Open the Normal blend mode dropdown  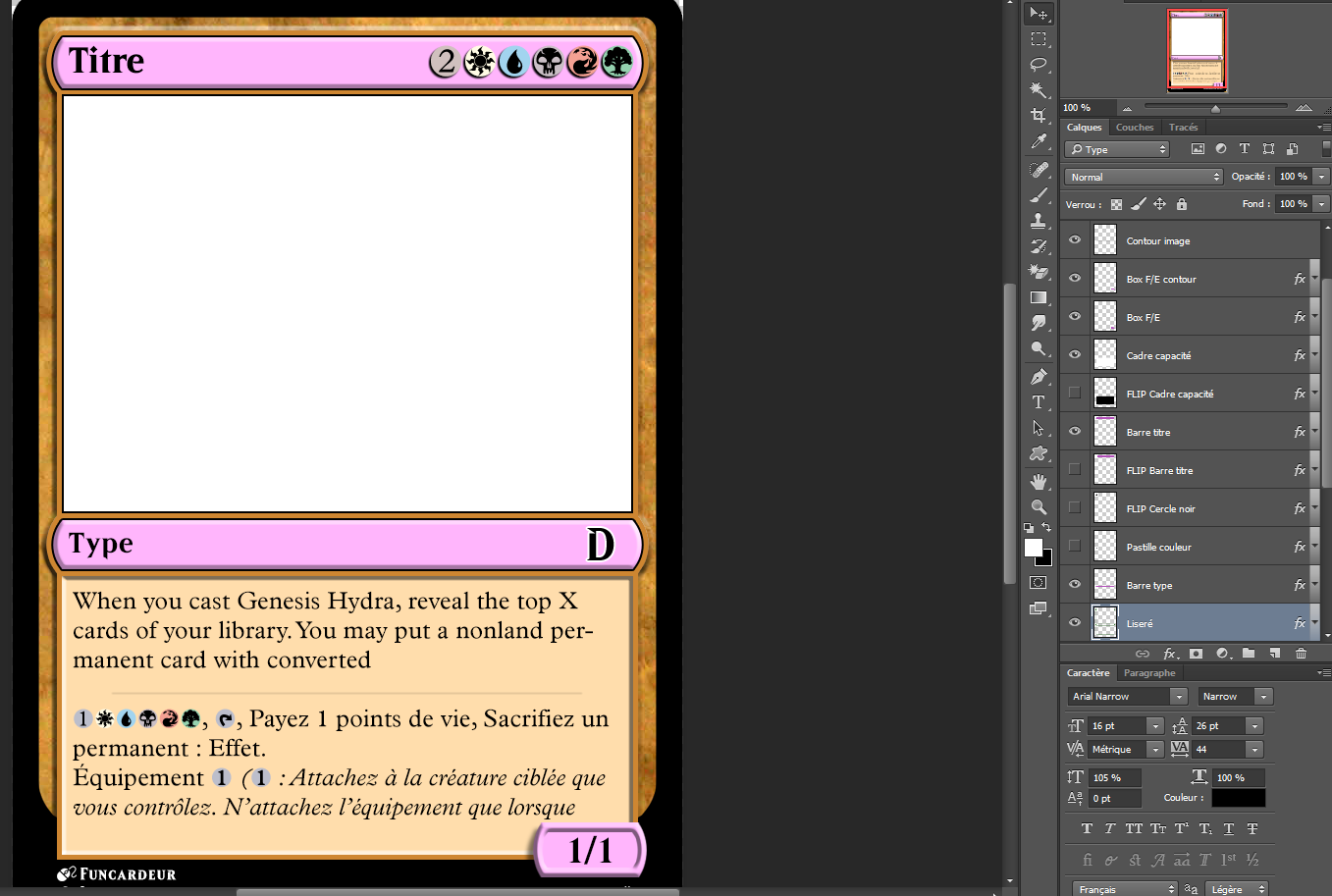coord(1144,177)
